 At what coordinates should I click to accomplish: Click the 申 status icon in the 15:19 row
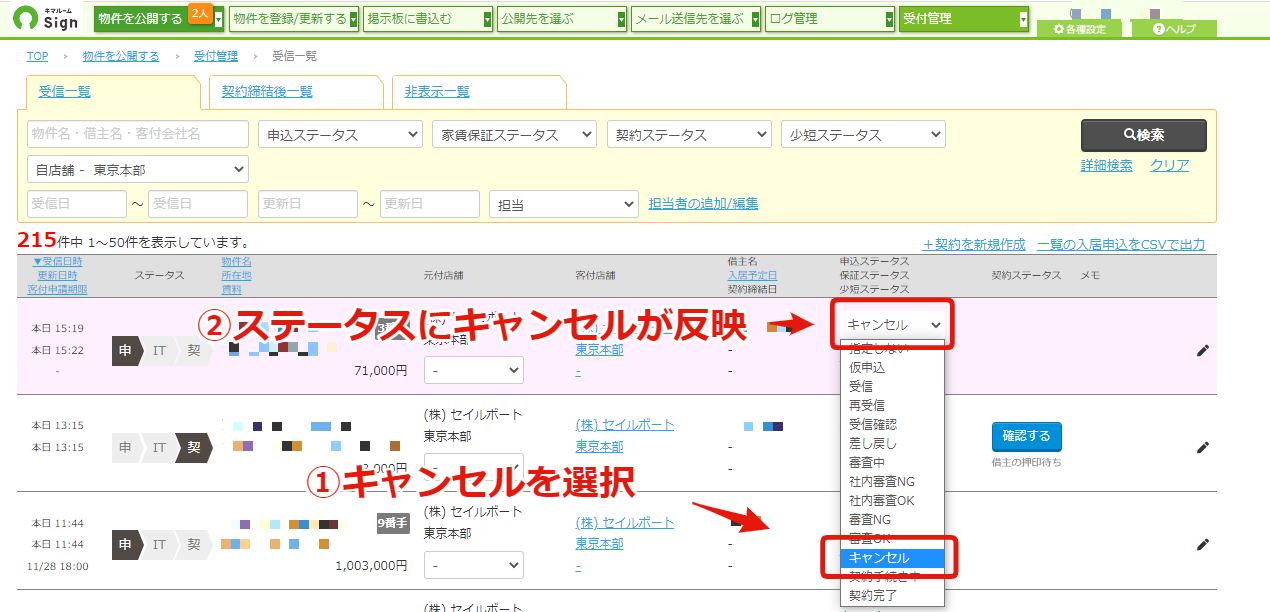tap(125, 350)
